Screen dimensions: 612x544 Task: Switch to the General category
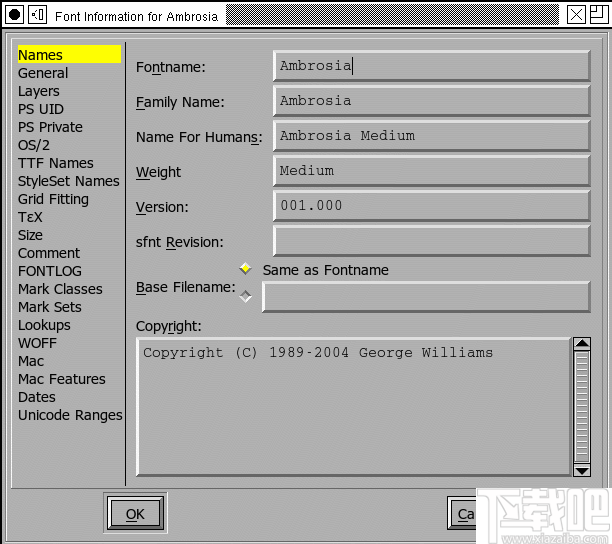[43, 73]
